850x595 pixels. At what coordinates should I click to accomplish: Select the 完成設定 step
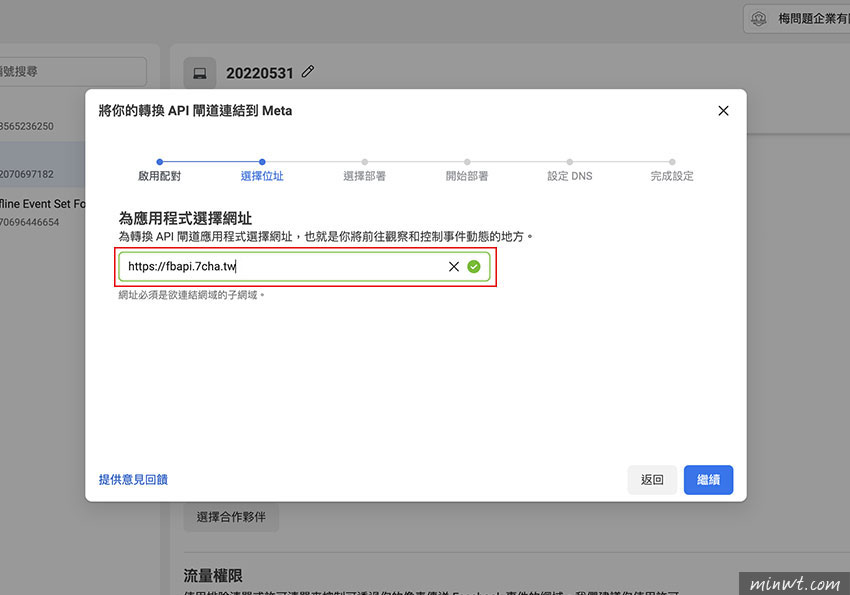pyautogui.click(x=672, y=176)
